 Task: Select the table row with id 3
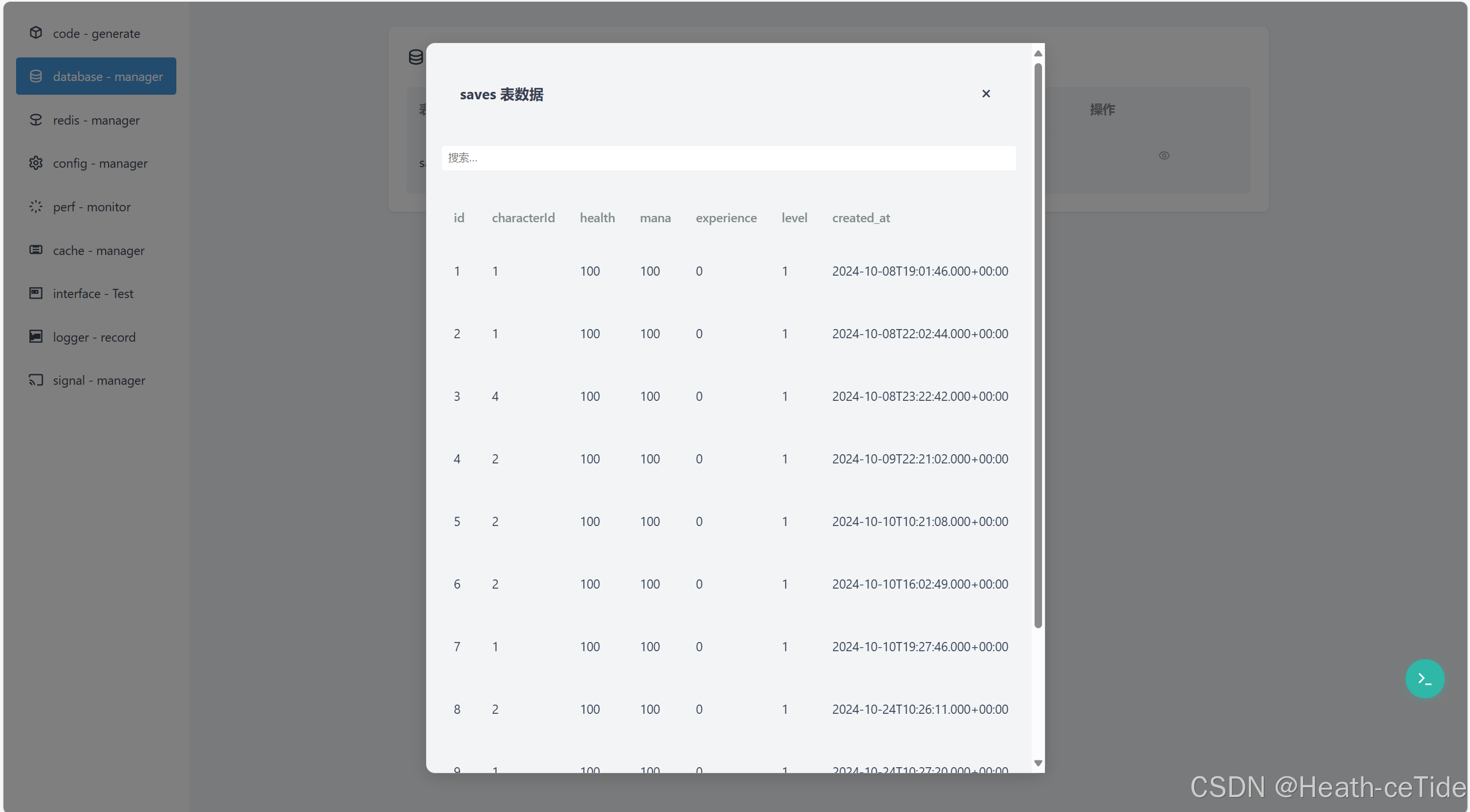point(728,396)
